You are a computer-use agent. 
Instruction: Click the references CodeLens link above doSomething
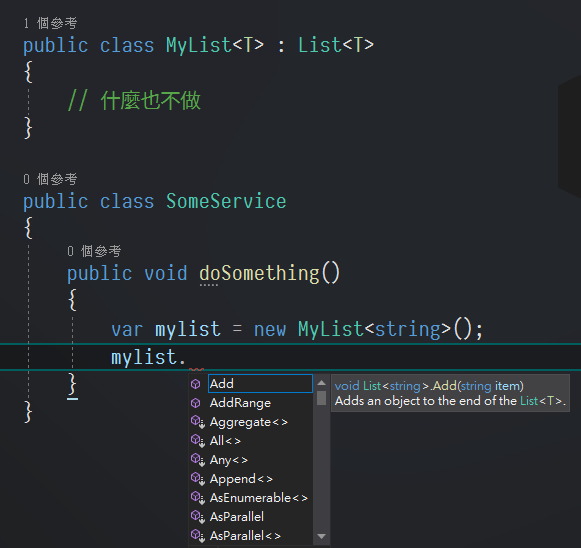point(94,251)
